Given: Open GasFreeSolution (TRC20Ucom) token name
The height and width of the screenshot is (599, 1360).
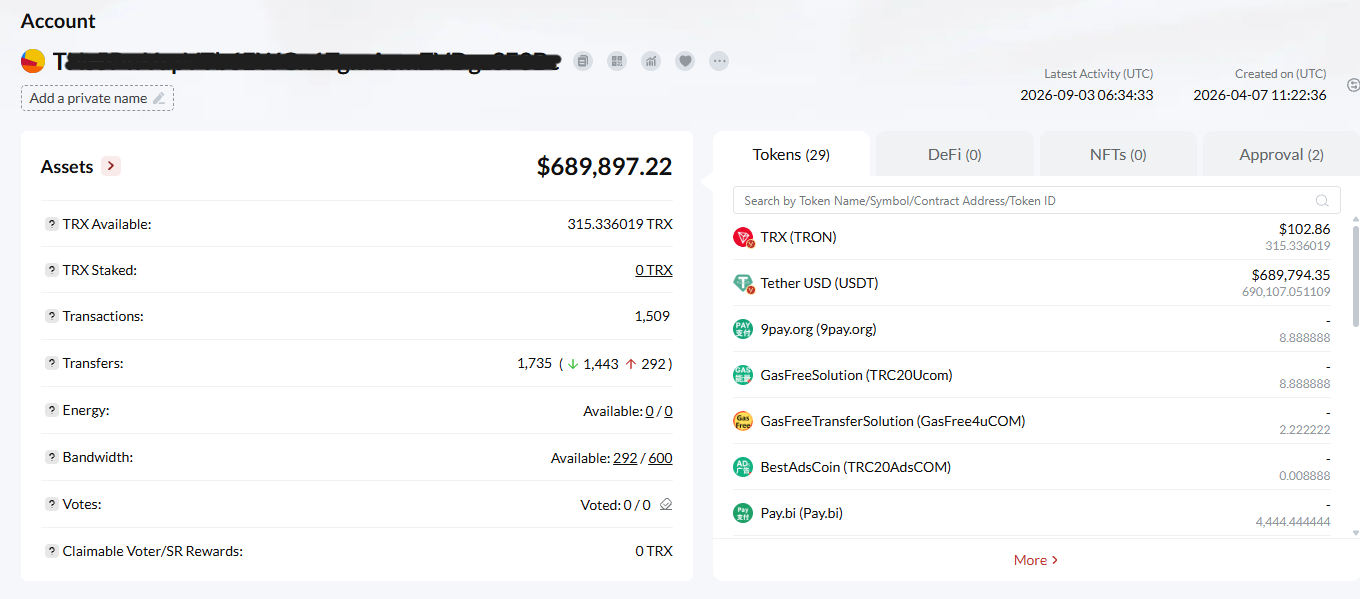Looking at the screenshot, I should pos(856,375).
